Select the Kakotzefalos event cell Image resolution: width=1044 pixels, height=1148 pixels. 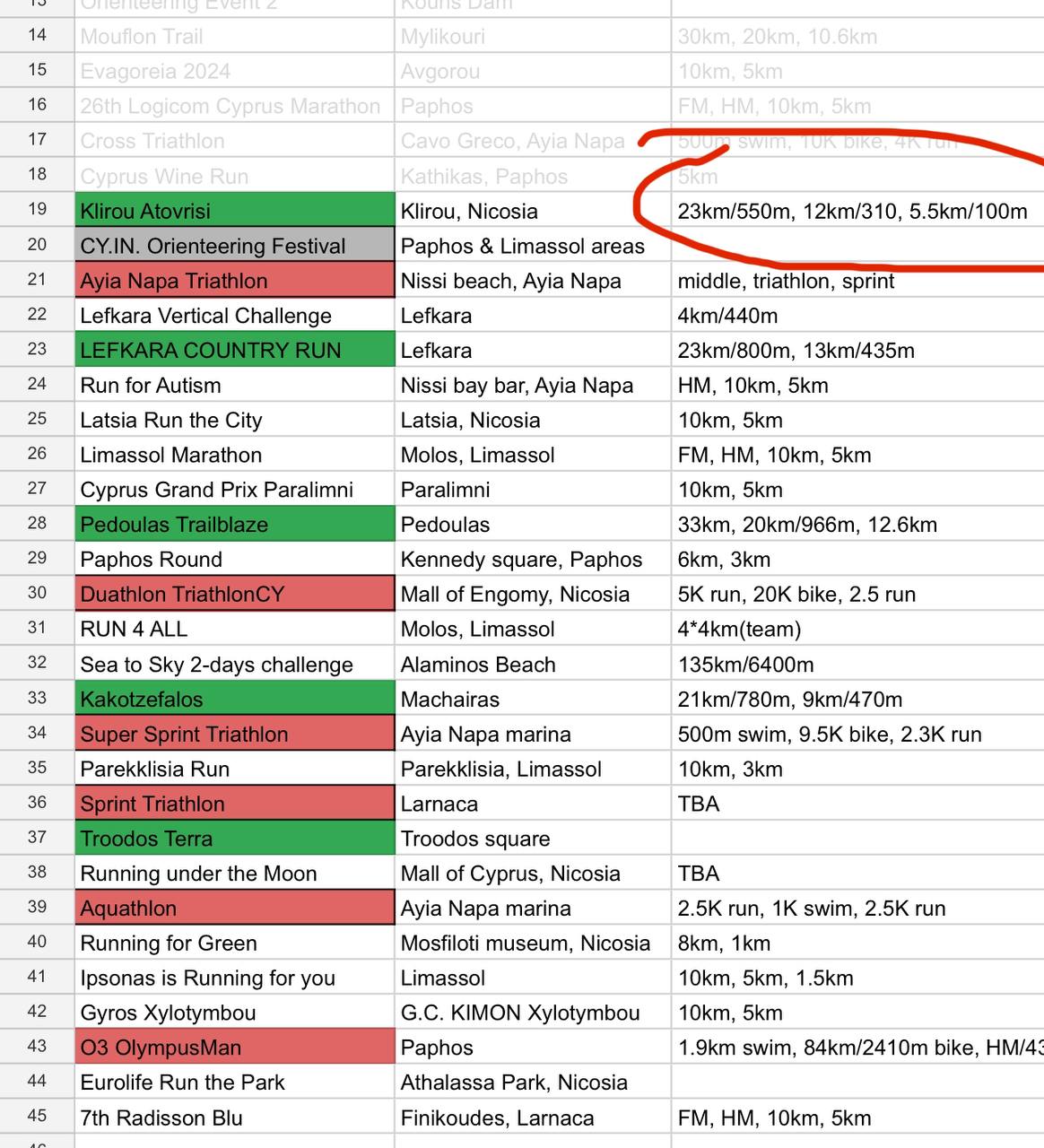[x=234, y=700]
